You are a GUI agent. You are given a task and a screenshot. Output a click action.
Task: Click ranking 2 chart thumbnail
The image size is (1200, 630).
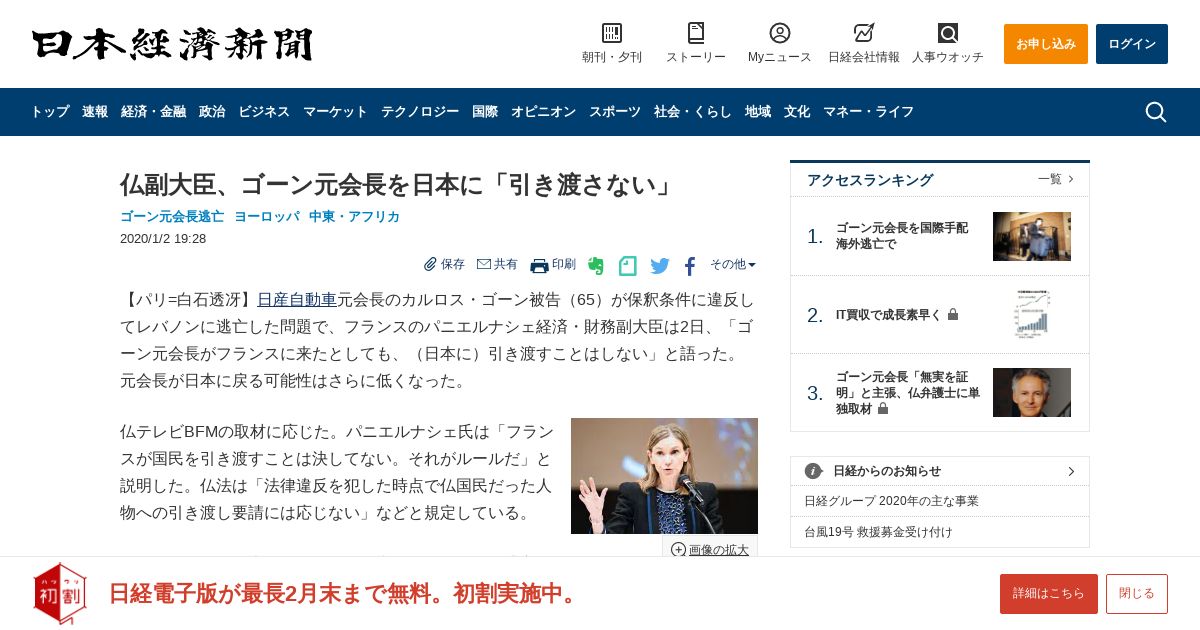point(1032,314)
